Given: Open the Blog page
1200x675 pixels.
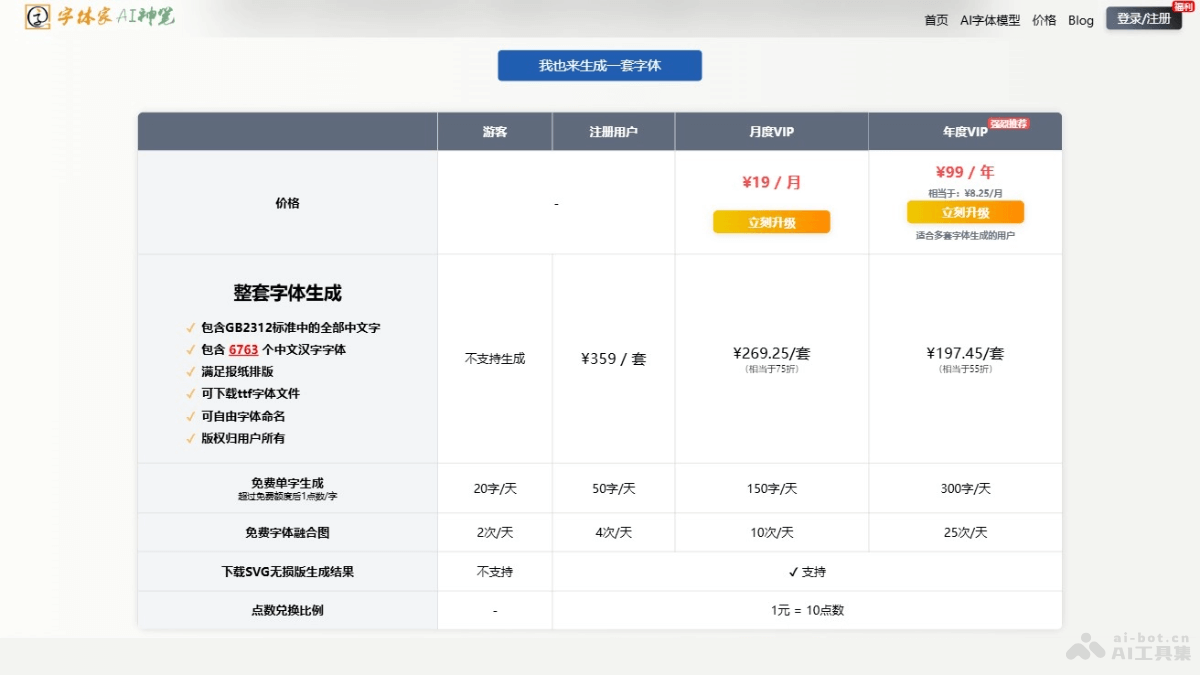Looking at the screenshot, I should [x=1080, y=19].
